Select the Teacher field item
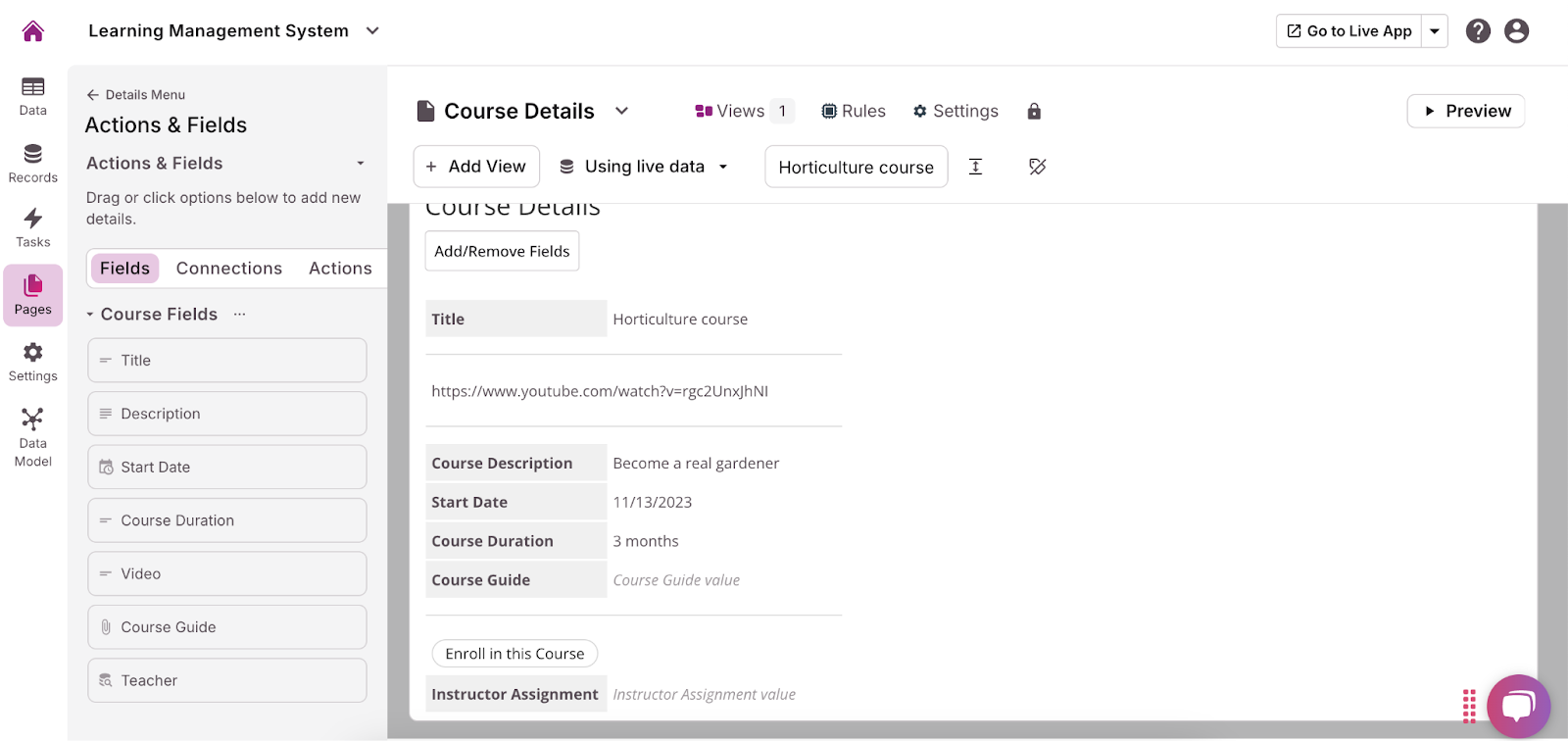The height and width of the screenshot is (741, 1568). coord(226,680)
